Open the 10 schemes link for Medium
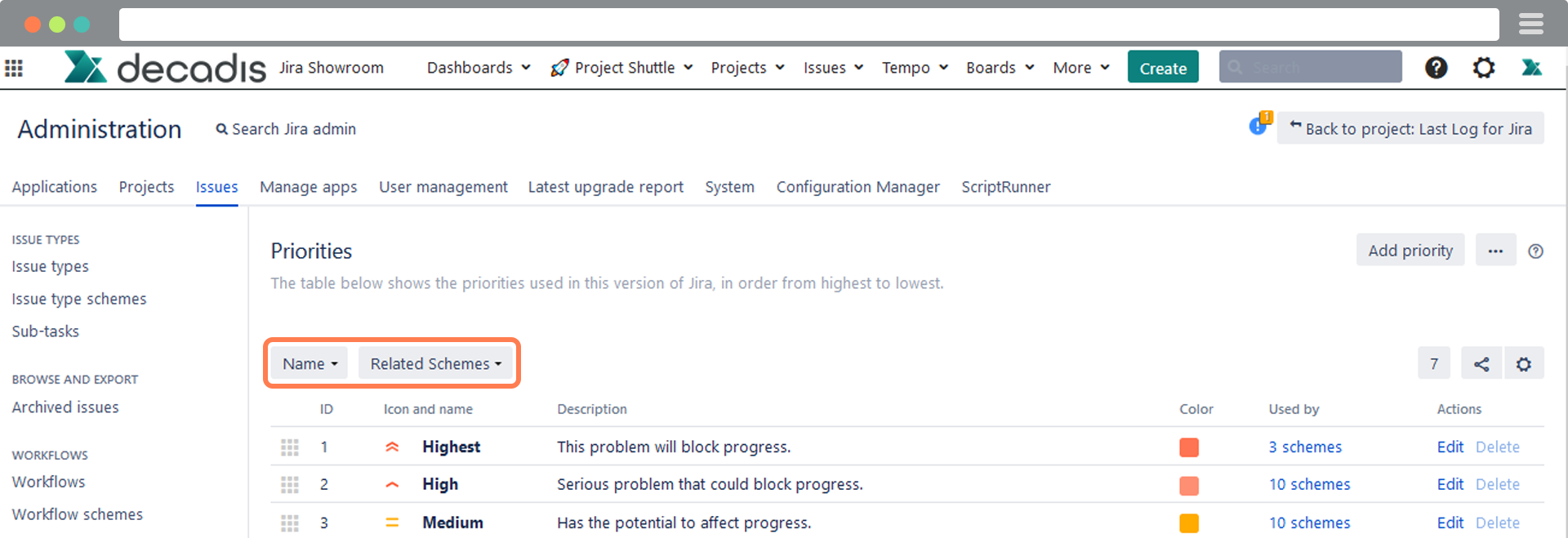Viewport: 1568px width, 538px height. (x=1309, y=522)
